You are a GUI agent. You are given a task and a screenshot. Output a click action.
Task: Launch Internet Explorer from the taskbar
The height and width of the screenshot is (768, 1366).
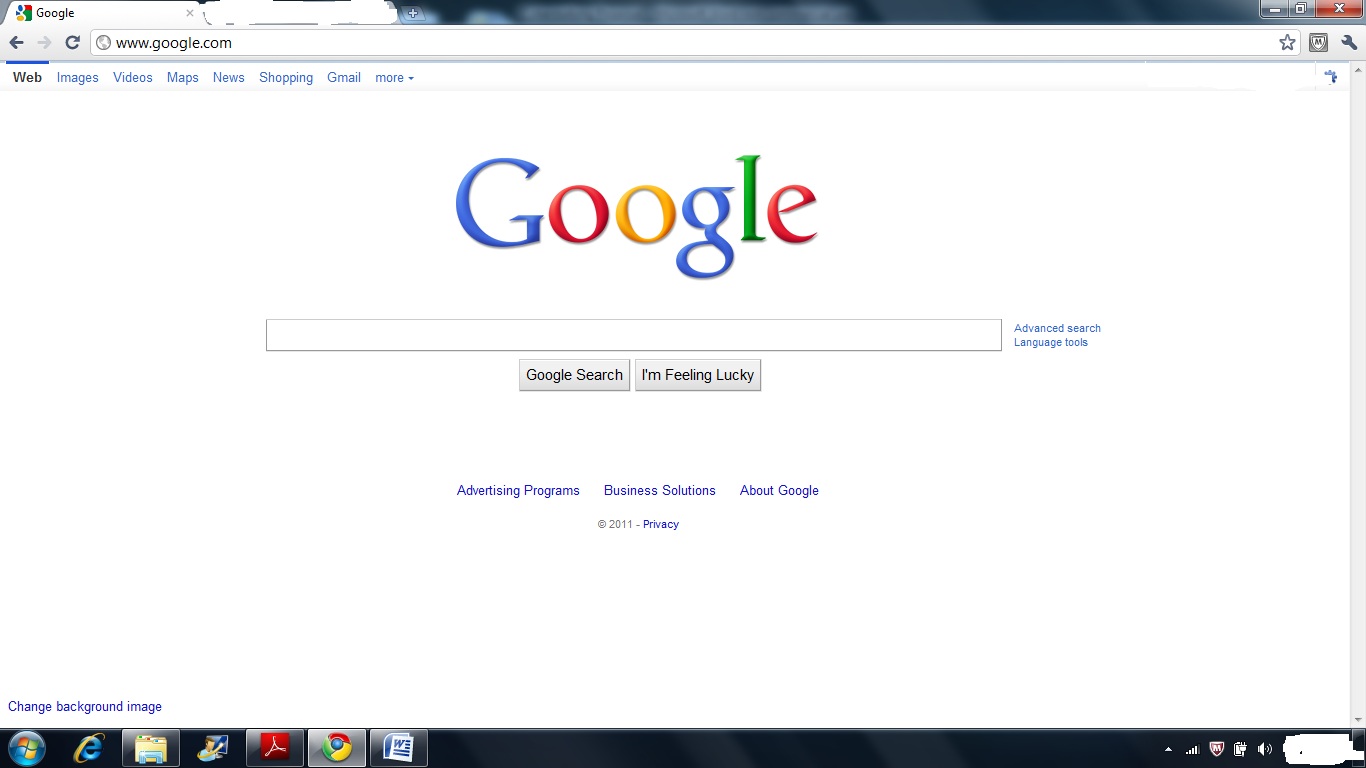tap(89, 748)
